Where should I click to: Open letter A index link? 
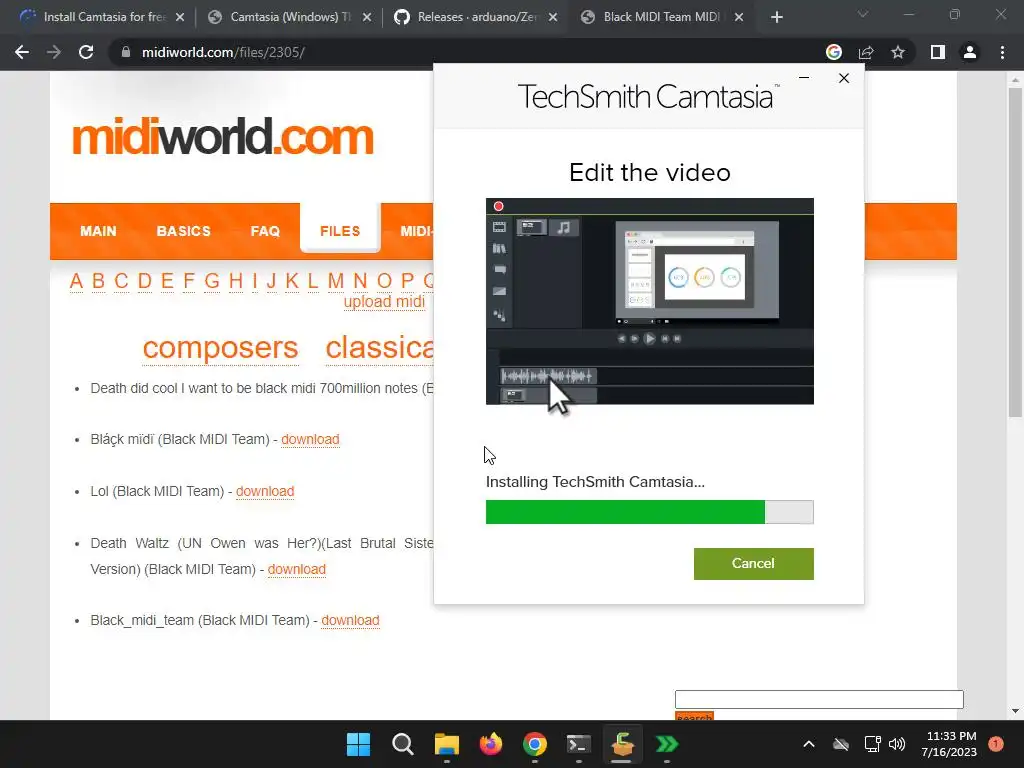coord(76,281)
